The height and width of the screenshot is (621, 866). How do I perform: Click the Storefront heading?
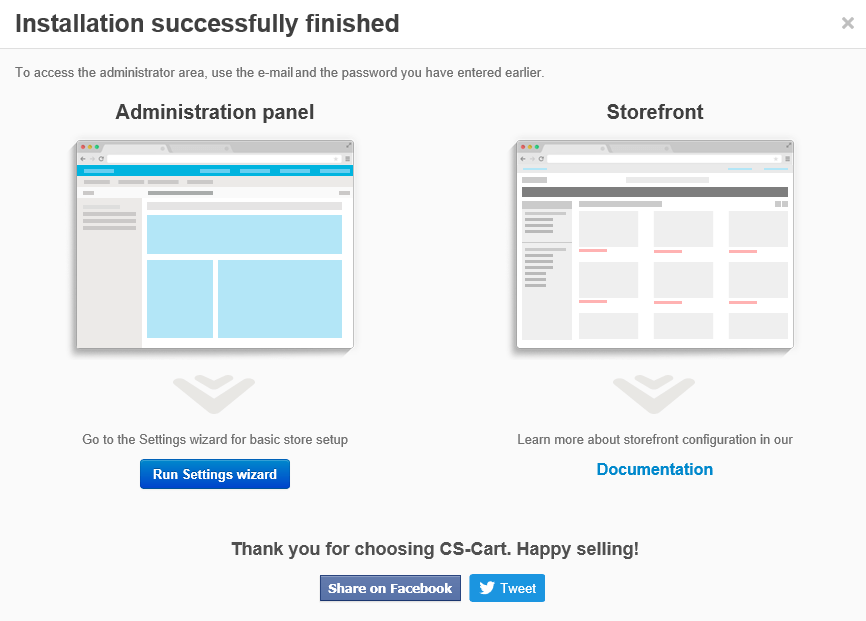coord(654,112)
